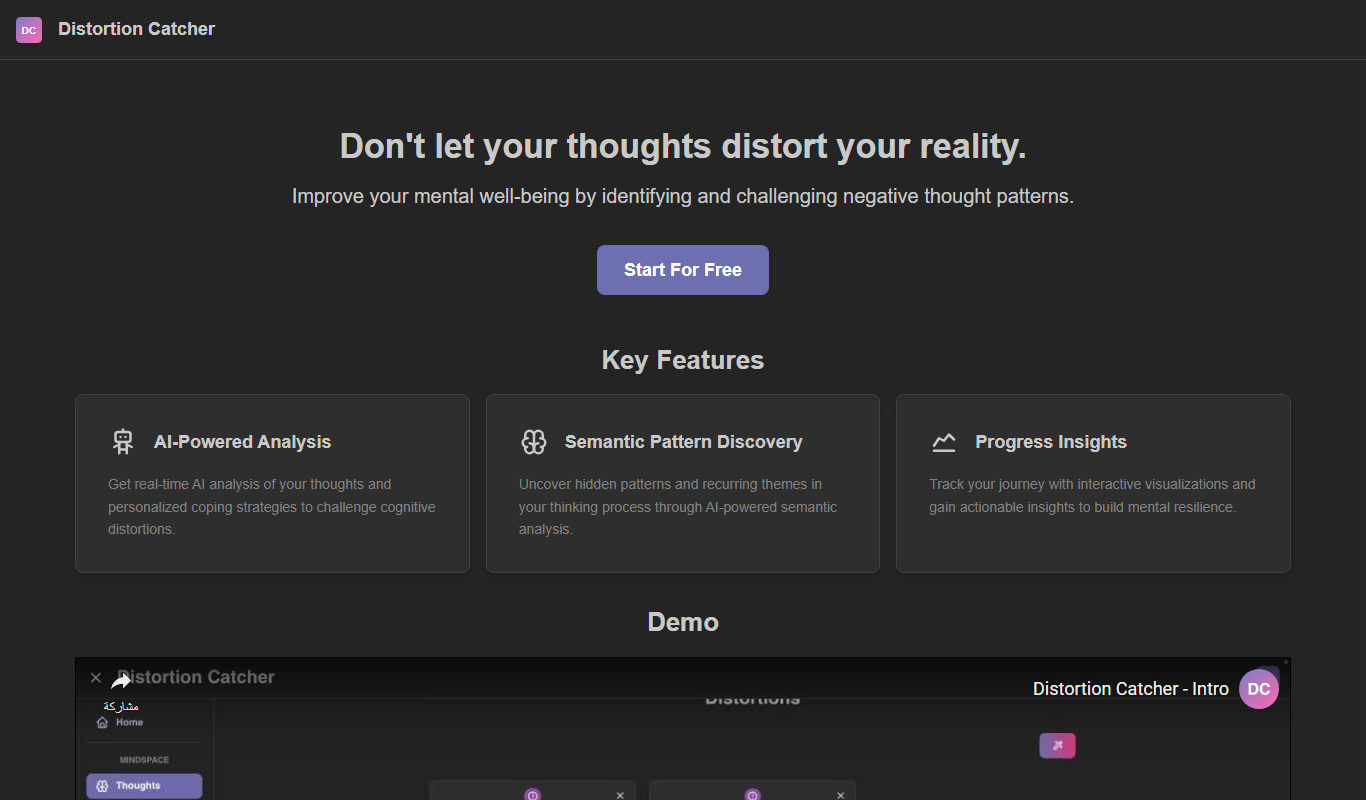Viewport: 1366px width, 800px height.
Task: Click the robot icon for AI-Powered Analysis
Action: (x=123, y=442)
